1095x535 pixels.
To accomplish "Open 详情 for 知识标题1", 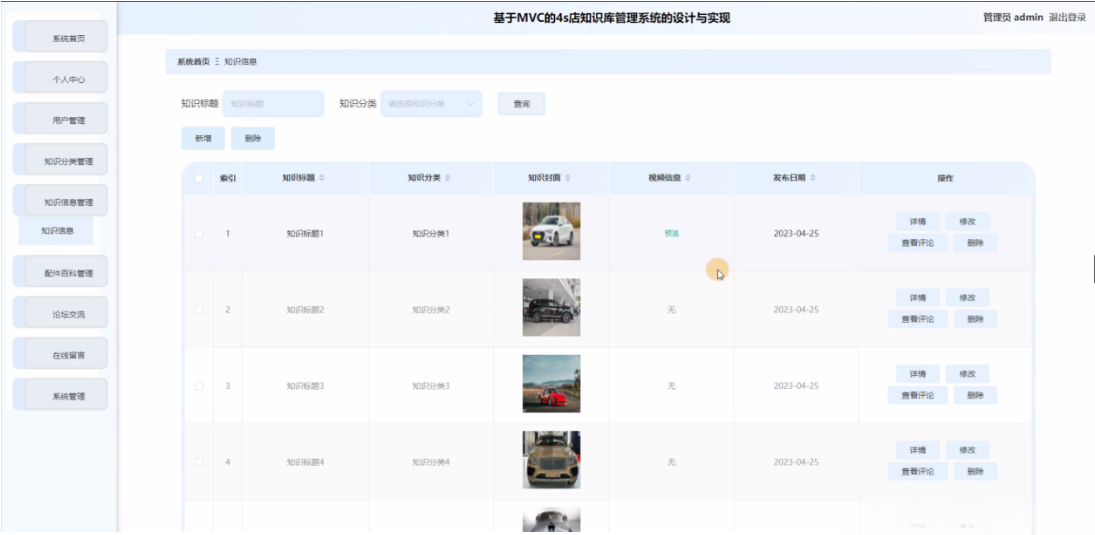I will pyautogui.click(x=918, y=221).
